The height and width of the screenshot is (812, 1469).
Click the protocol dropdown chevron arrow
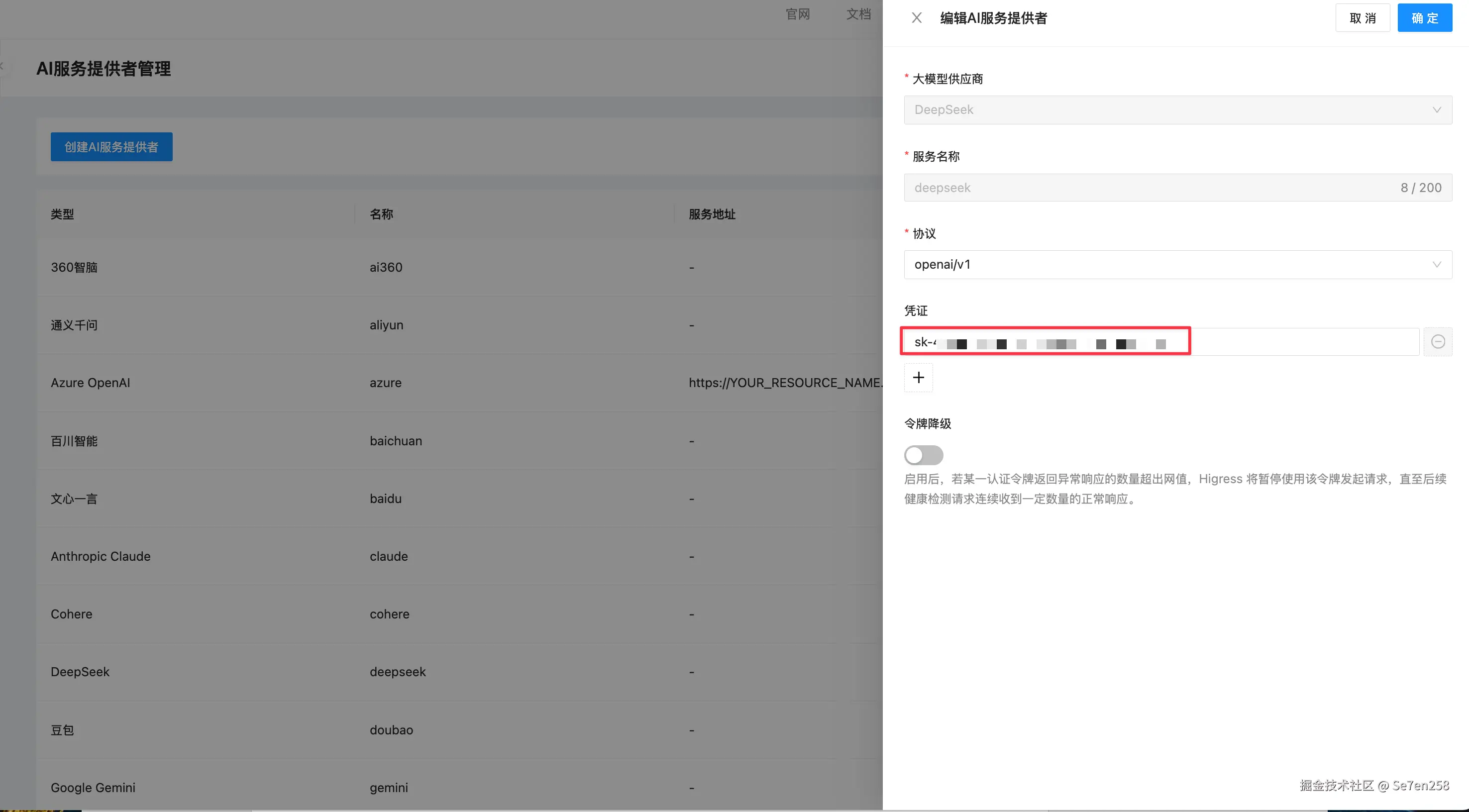(1437, 265)
